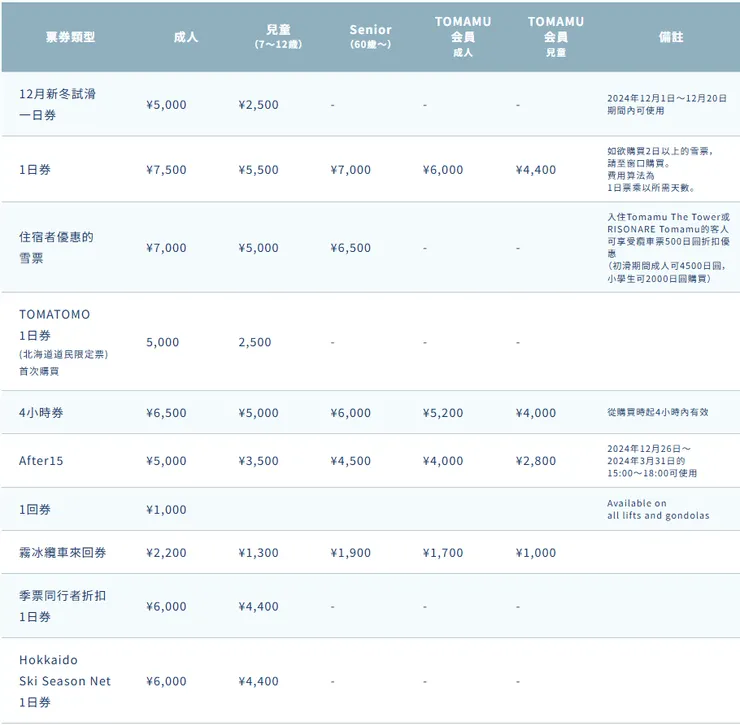Click 2,500 child price in TOMATOMO row

pyautogui.click(x=255, y=342)
